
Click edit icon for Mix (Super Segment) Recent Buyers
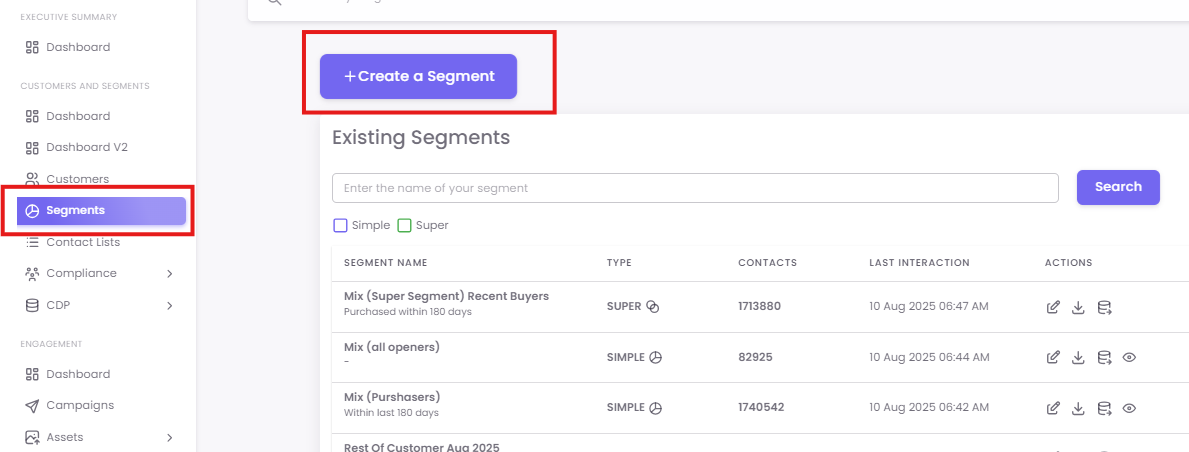(x=1053, y=307)
